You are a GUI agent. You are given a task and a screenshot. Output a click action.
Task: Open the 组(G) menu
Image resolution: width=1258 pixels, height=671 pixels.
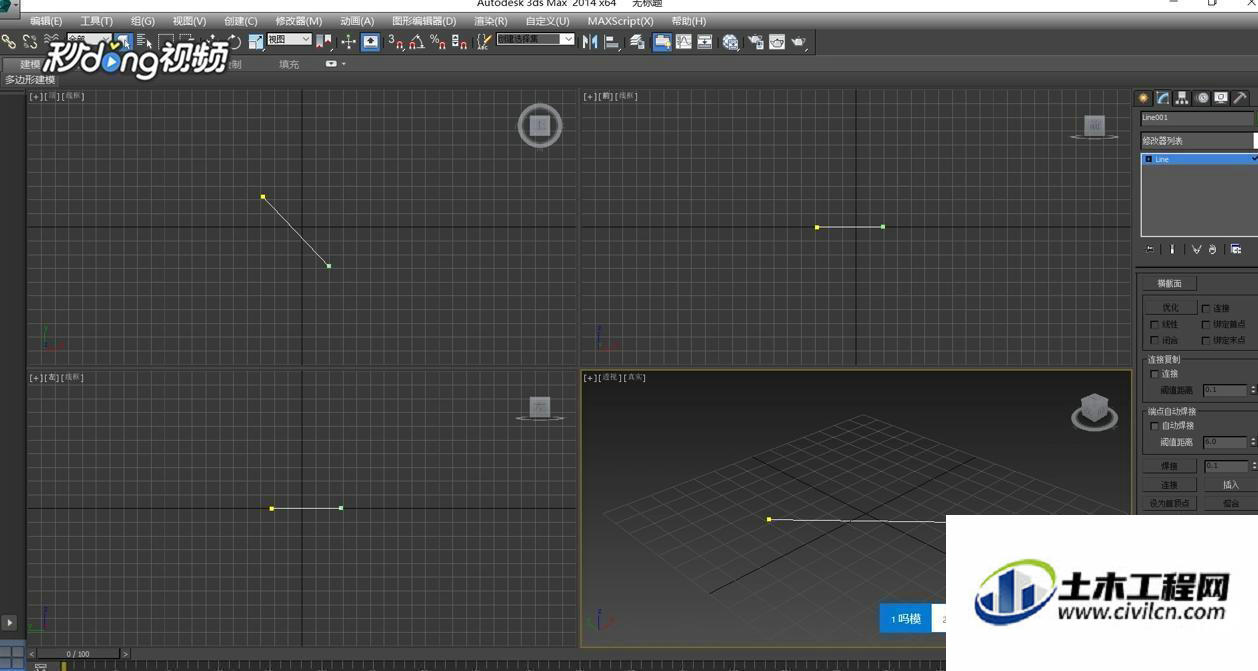(143, 21)
